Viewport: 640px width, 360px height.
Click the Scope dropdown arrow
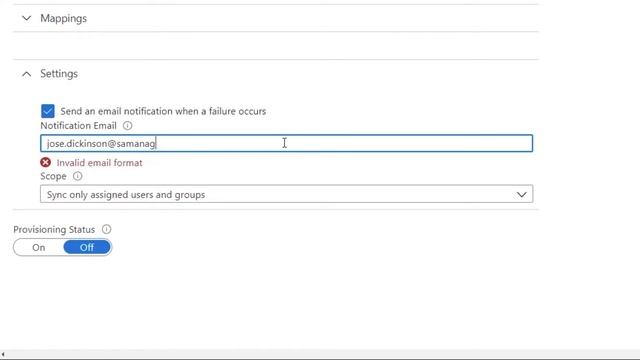pyautogui.click(x=522, y=195)
